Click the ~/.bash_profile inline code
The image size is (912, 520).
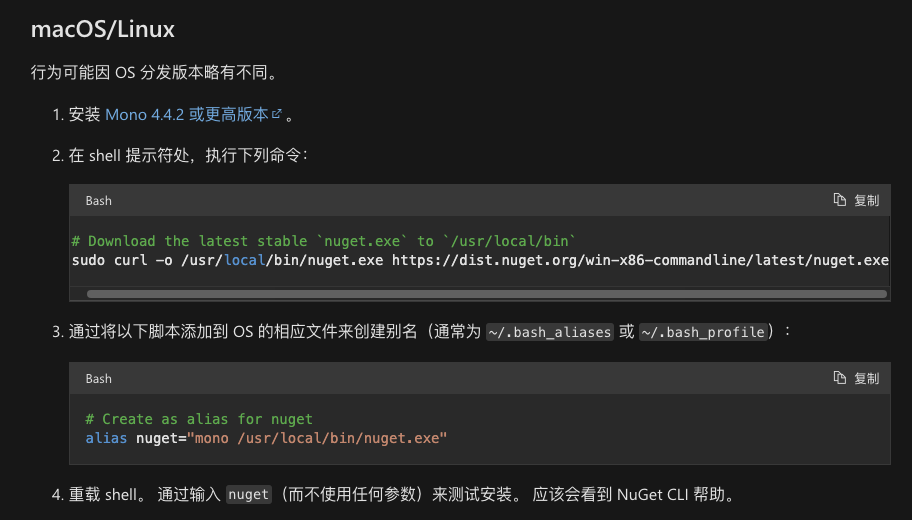coord(702,332)
